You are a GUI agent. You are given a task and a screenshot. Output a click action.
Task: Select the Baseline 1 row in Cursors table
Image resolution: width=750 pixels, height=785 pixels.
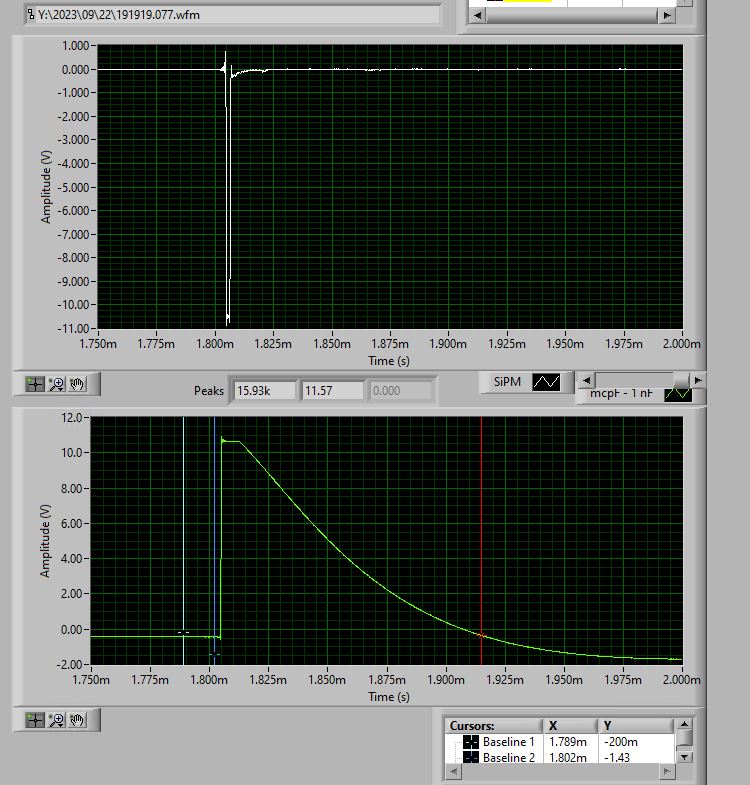pos(560,741)
